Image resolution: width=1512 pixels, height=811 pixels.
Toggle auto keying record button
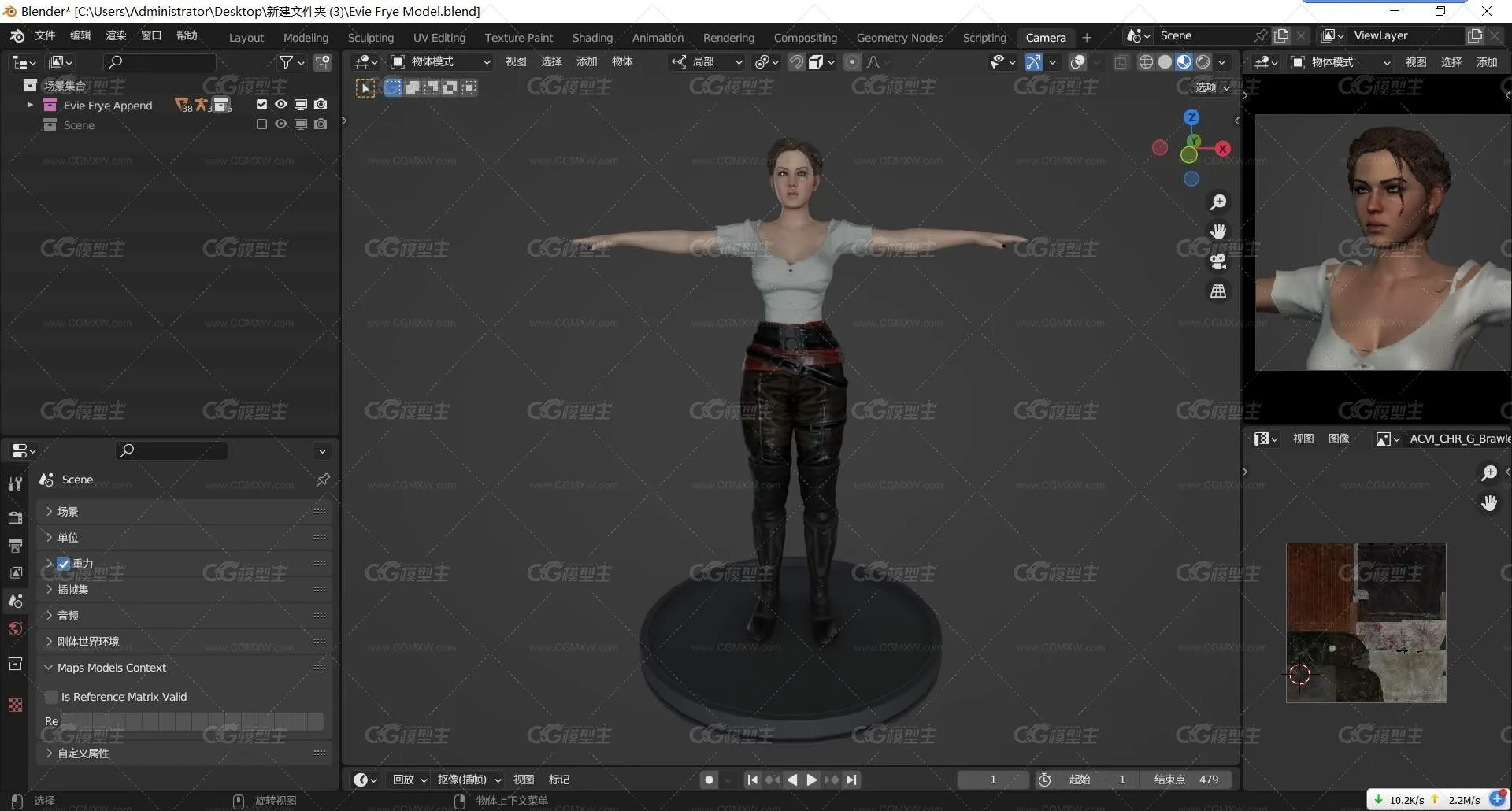(709, 780)
